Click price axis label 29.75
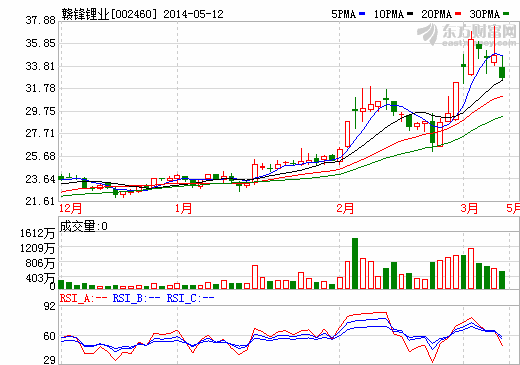The image size is (520, 365). click(41, 111)
